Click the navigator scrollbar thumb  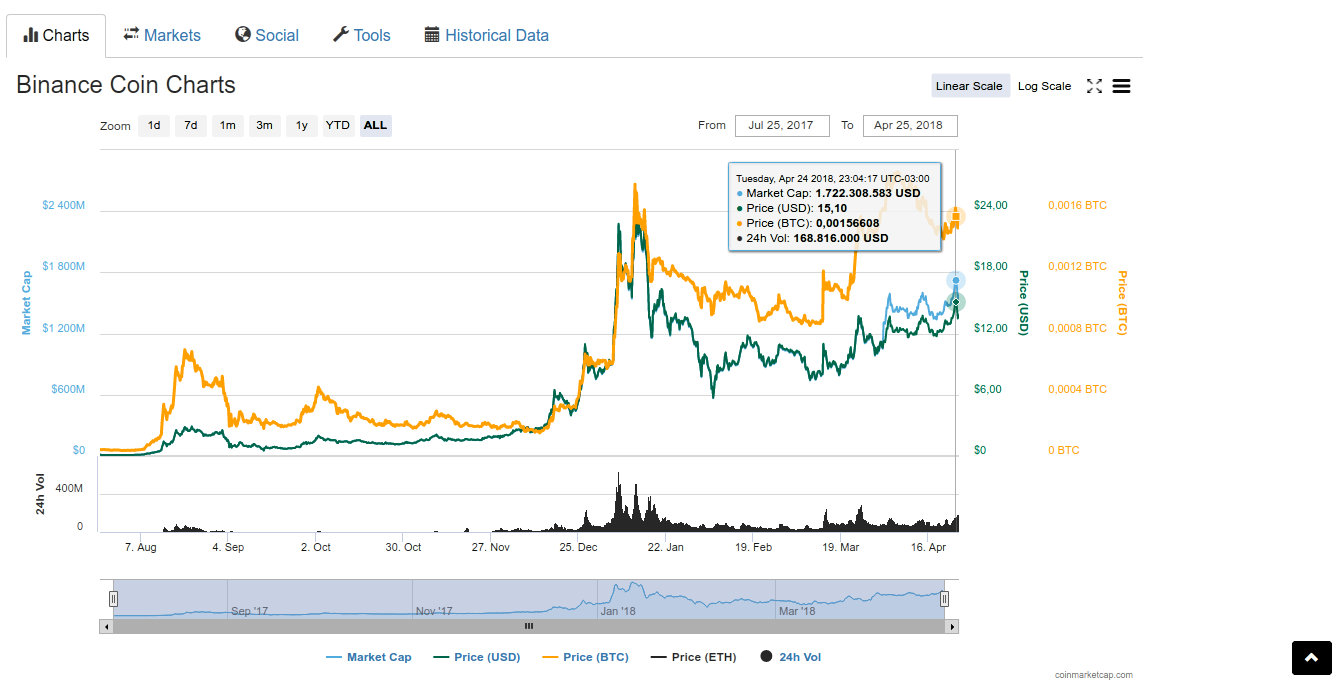(x=529, y=626)
